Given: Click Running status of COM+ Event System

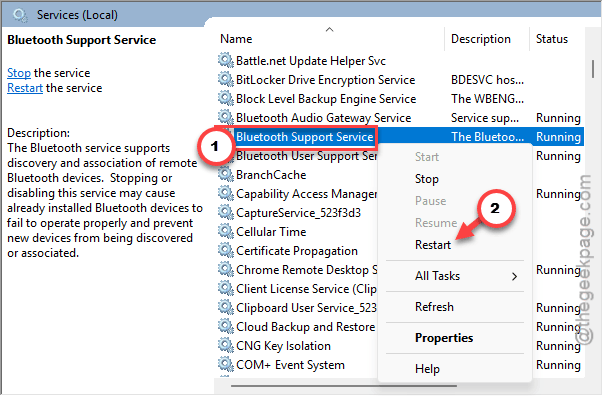Looking at the screenshot, I should [x=558, y=365].
